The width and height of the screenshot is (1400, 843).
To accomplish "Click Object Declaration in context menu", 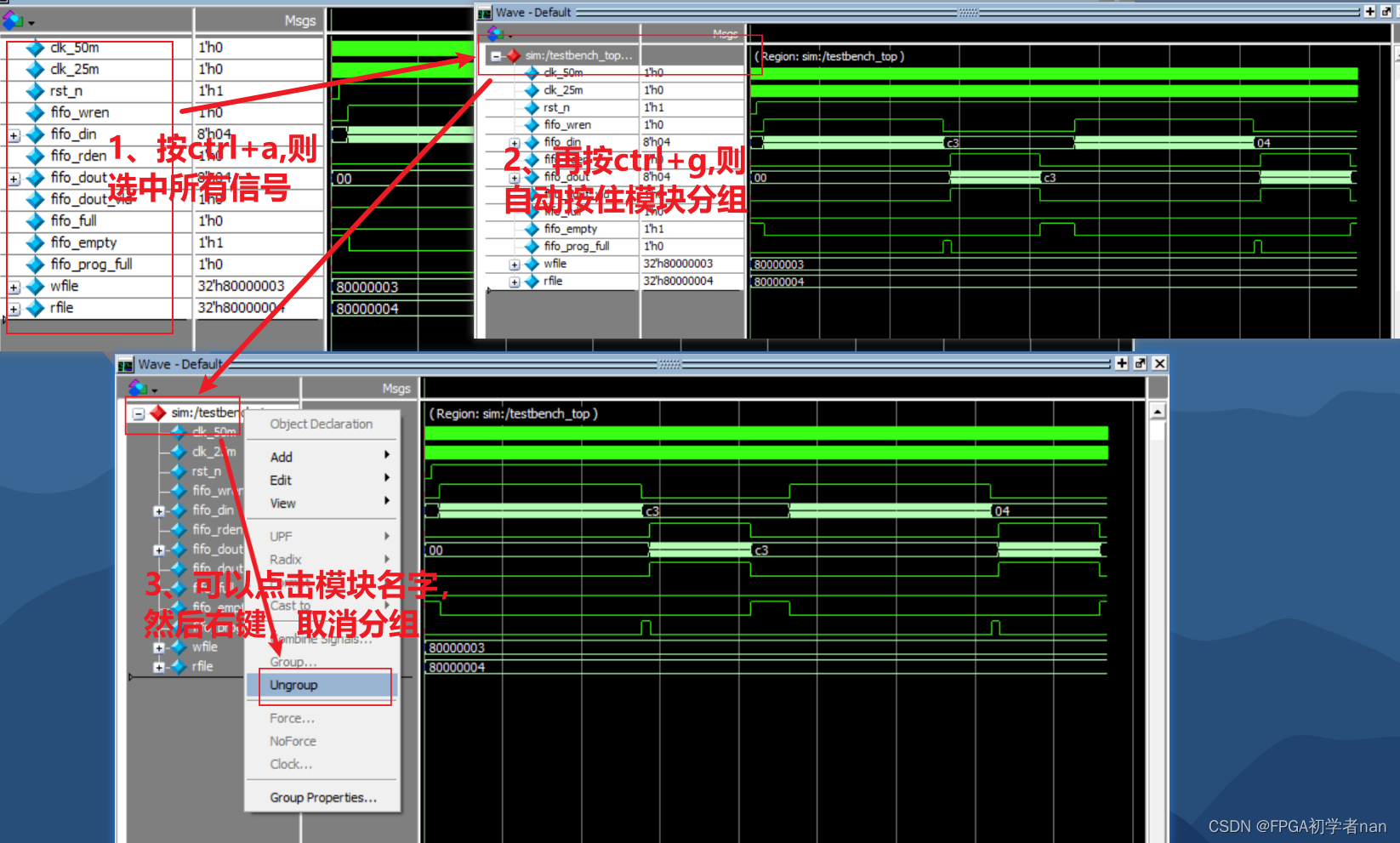I will tap(322, 424).
